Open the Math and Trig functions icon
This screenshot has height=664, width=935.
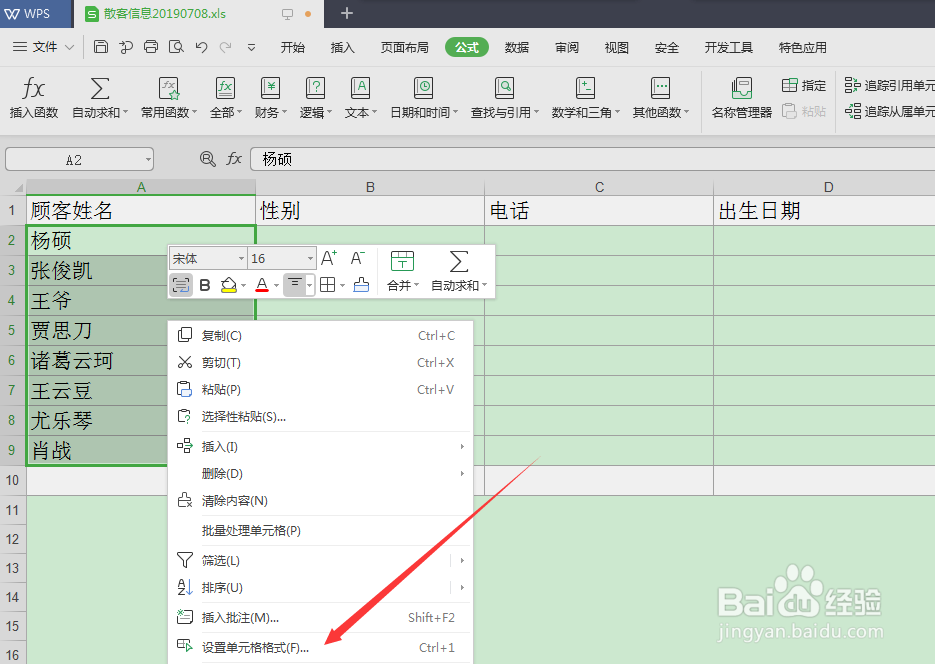[586, 89]
